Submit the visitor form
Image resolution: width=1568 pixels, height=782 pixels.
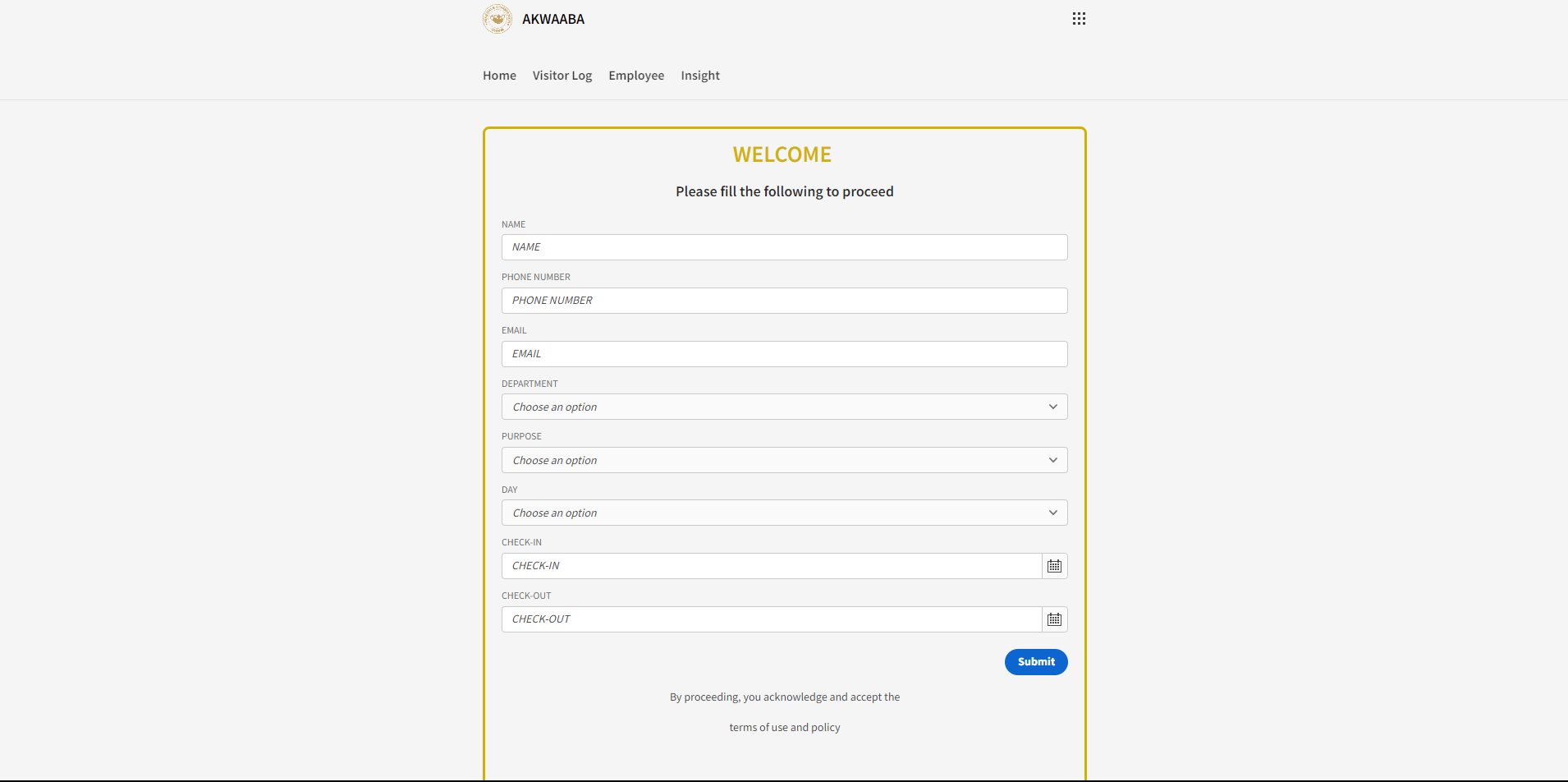click(x=1036, y=662)
